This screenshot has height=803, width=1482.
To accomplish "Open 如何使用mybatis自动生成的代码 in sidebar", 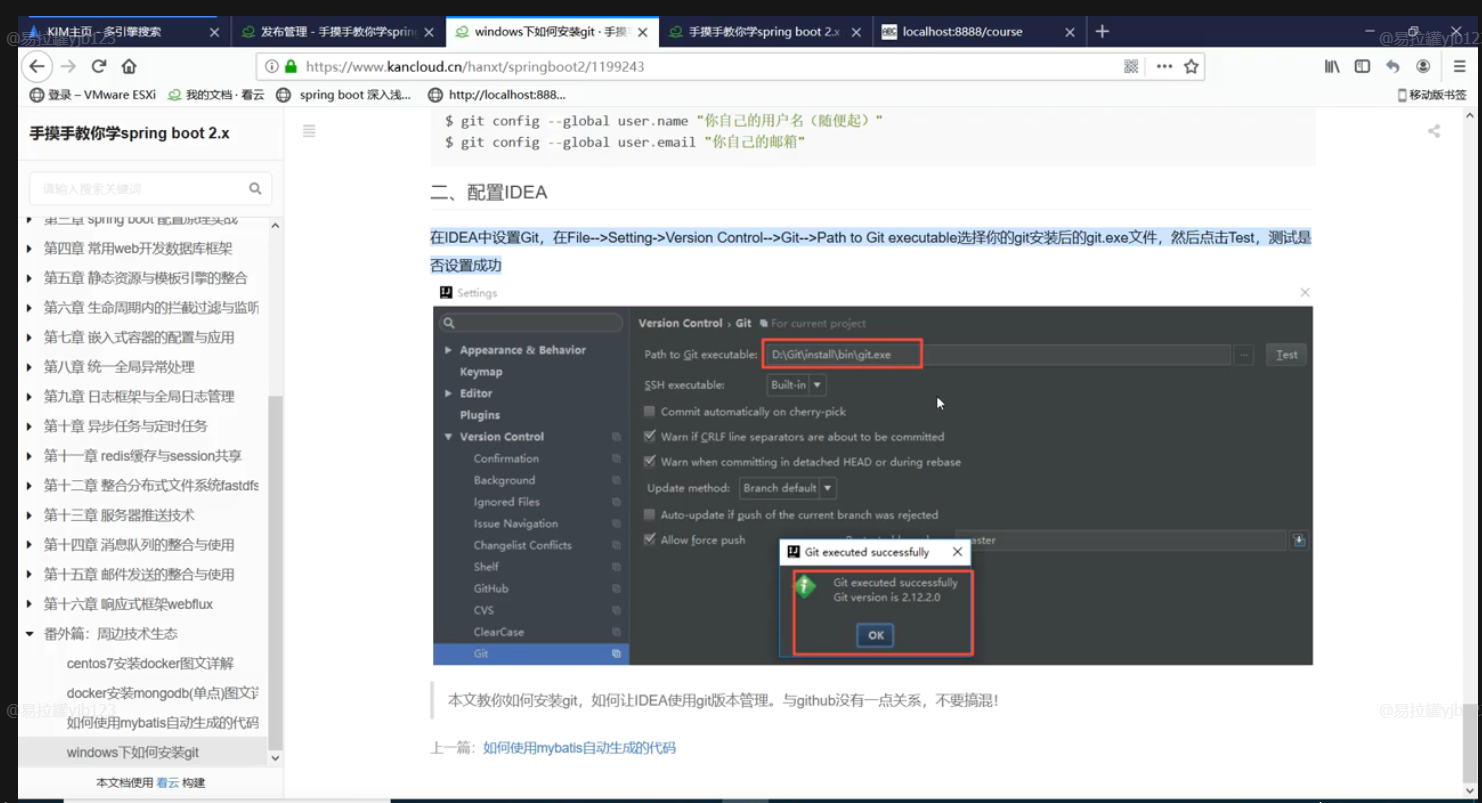I will coord(163,722).
